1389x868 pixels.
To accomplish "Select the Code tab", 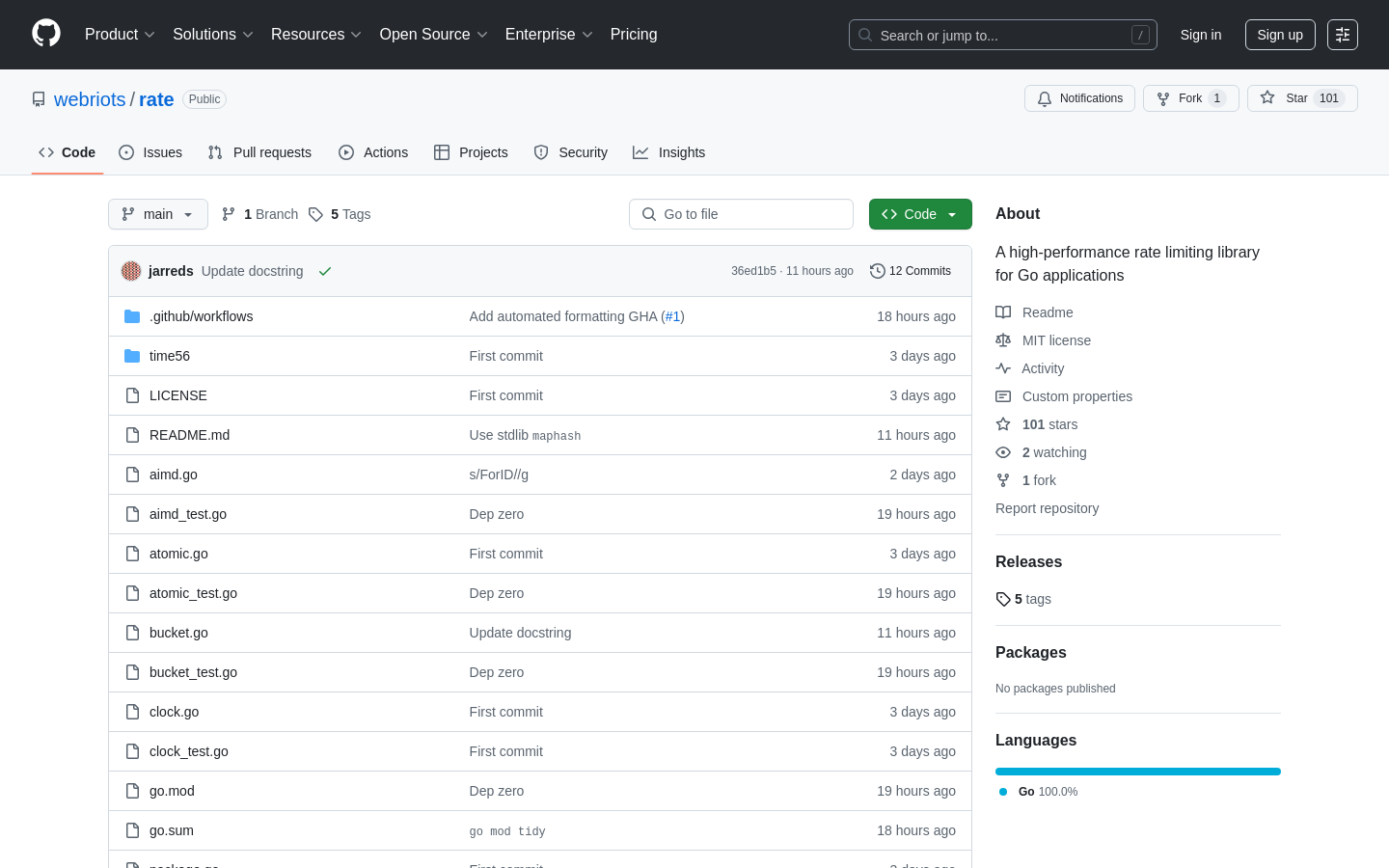I will point(68,152).
